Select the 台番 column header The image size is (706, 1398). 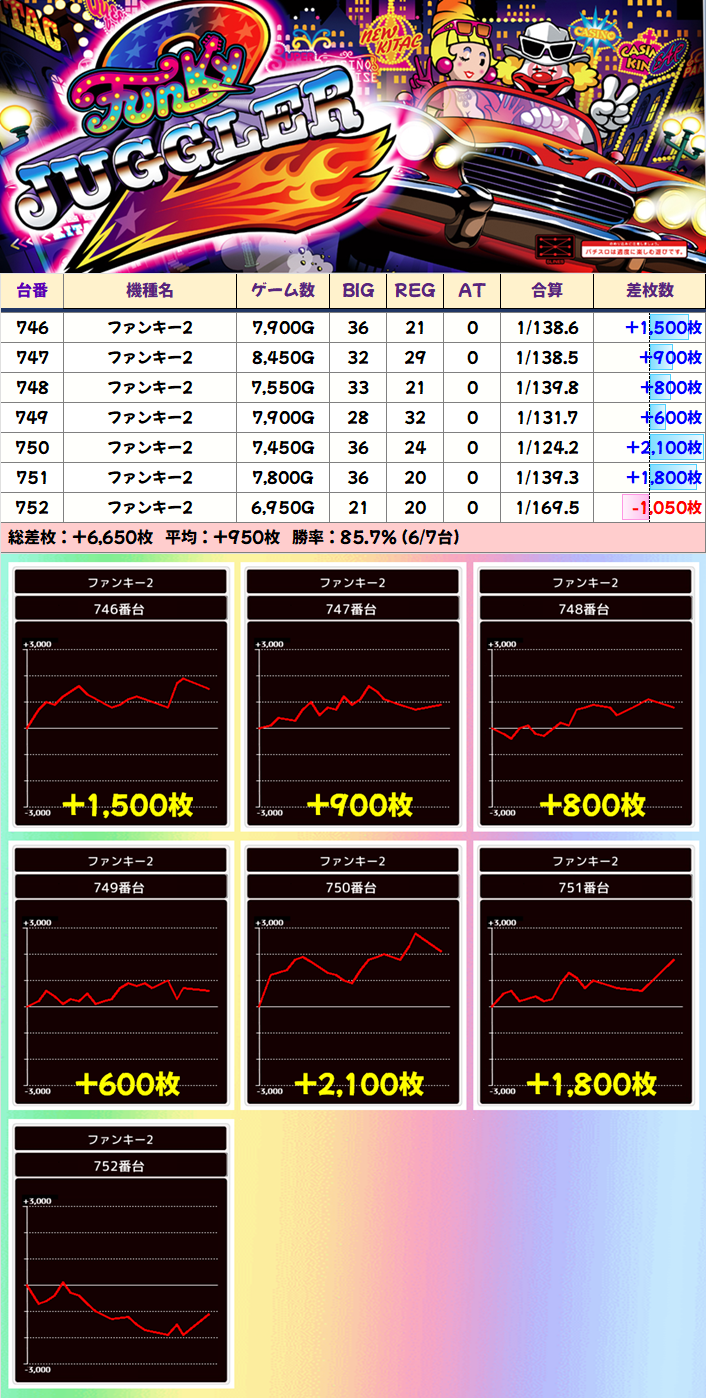(32, 291)
